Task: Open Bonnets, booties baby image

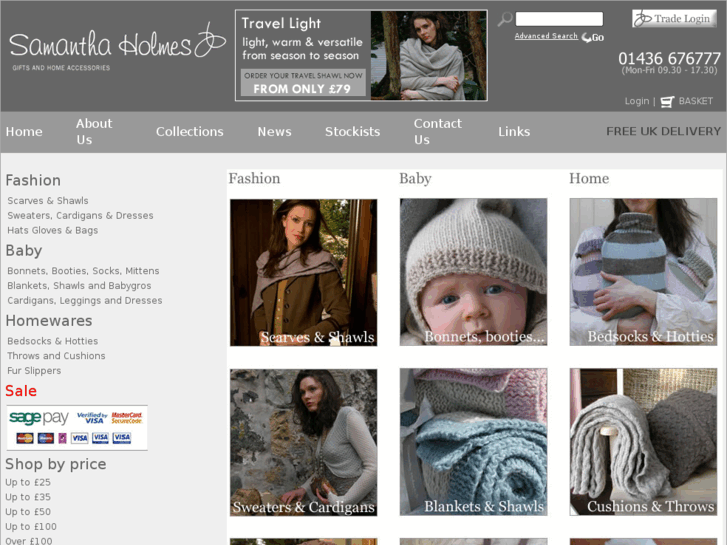Action: pos(473,272)
